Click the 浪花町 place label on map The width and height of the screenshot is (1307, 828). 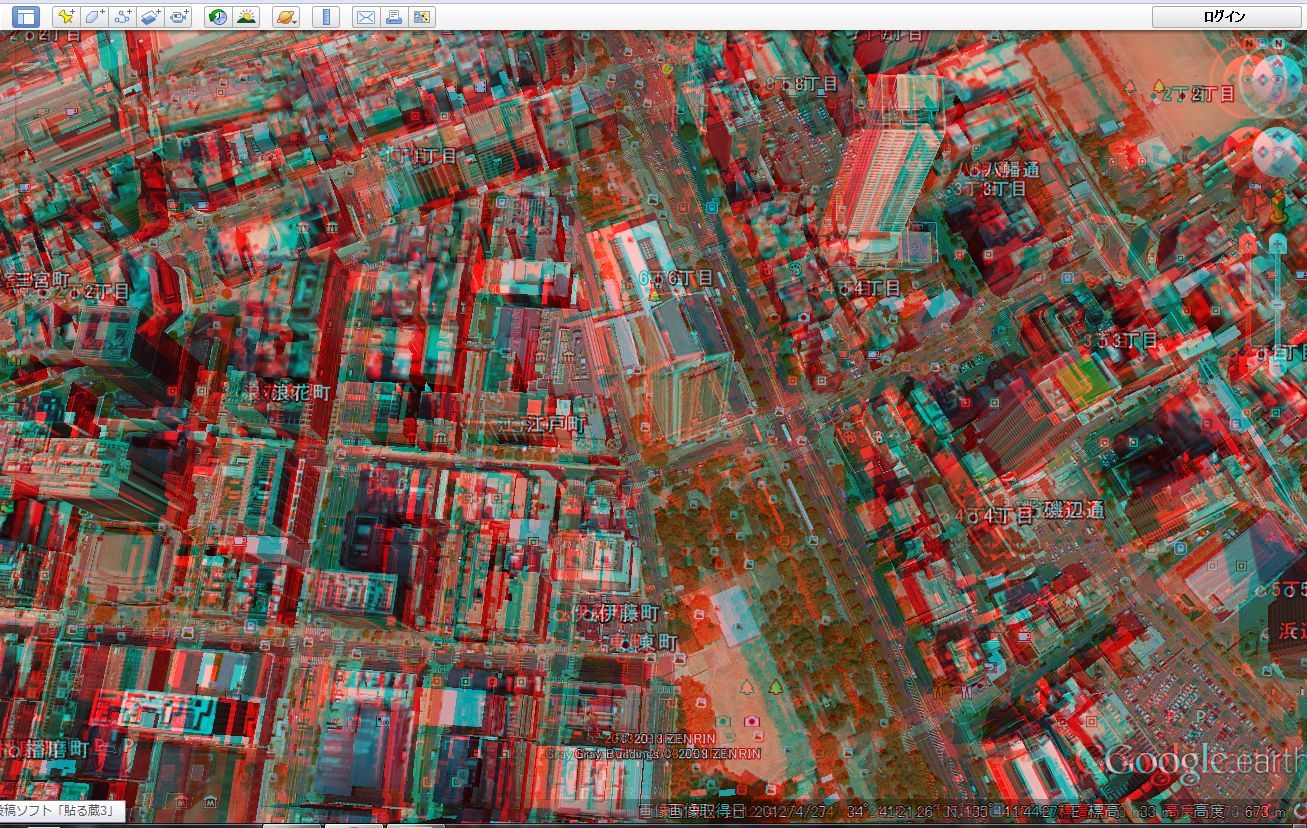point(294,392)
